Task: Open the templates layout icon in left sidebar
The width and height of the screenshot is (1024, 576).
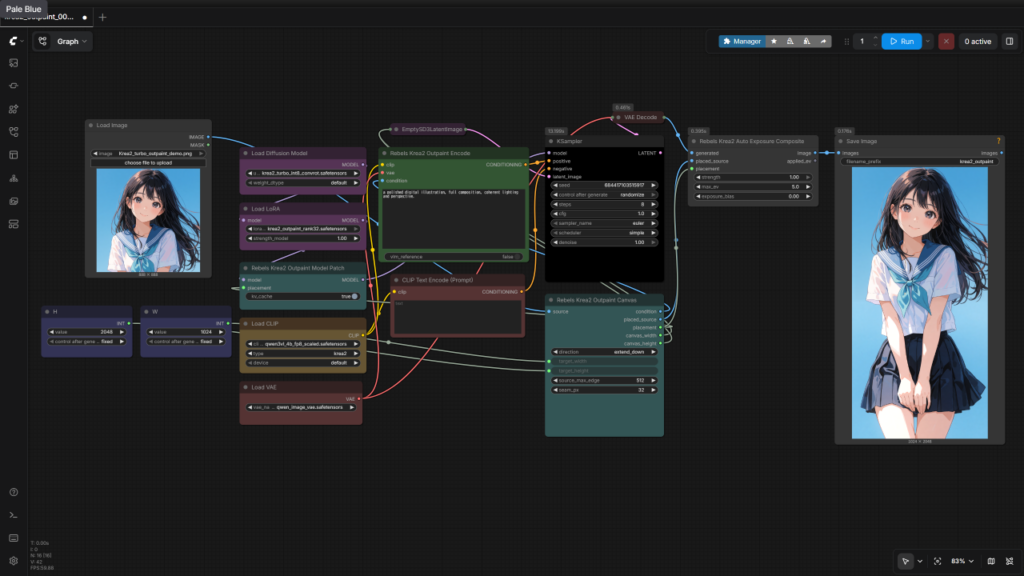Action: tap(14, 155)
